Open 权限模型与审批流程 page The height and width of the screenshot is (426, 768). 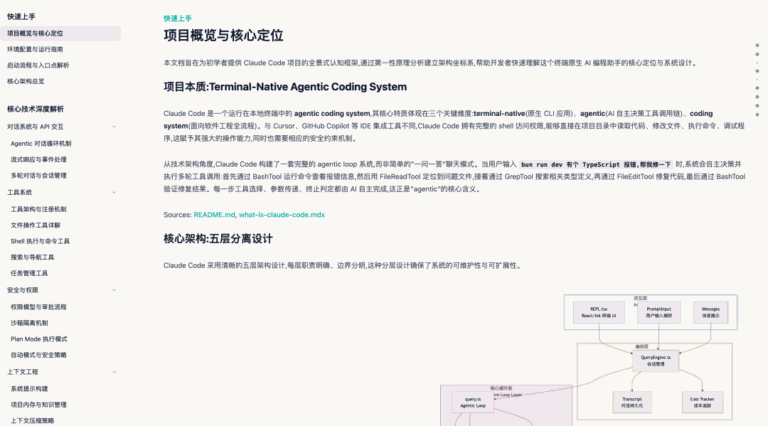click(39, 307)
